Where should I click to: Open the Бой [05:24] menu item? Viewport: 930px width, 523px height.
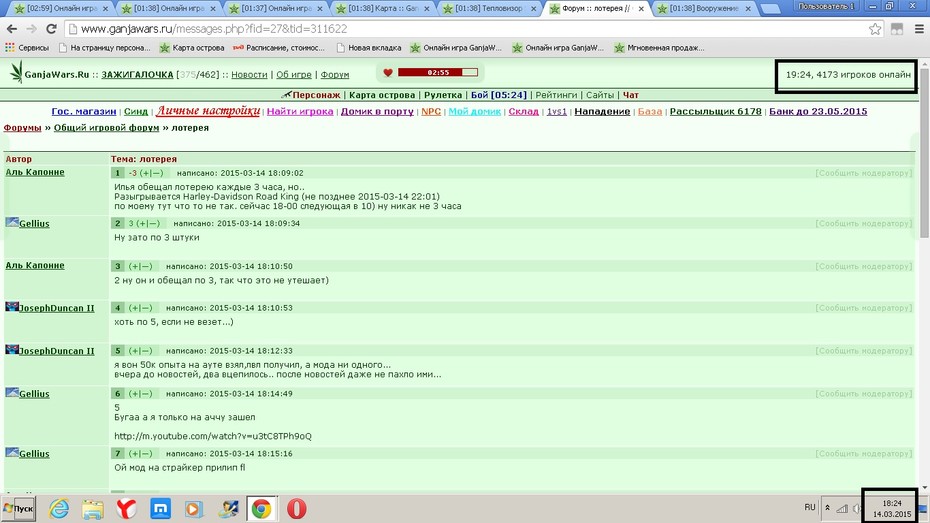pos(498,95)
